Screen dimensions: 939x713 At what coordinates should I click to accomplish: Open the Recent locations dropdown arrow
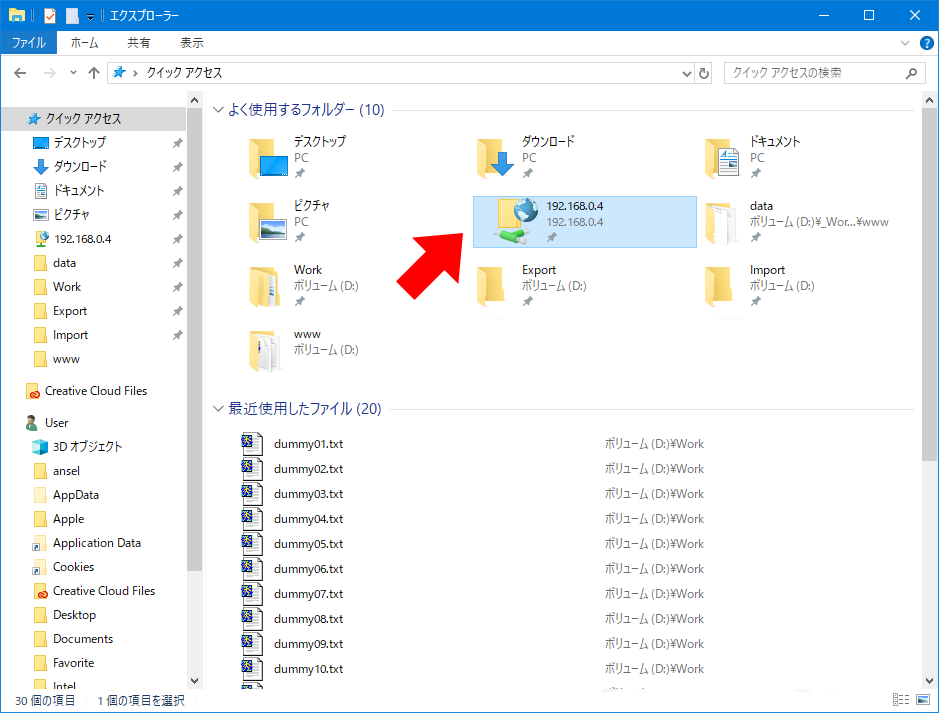pos(73,73)
